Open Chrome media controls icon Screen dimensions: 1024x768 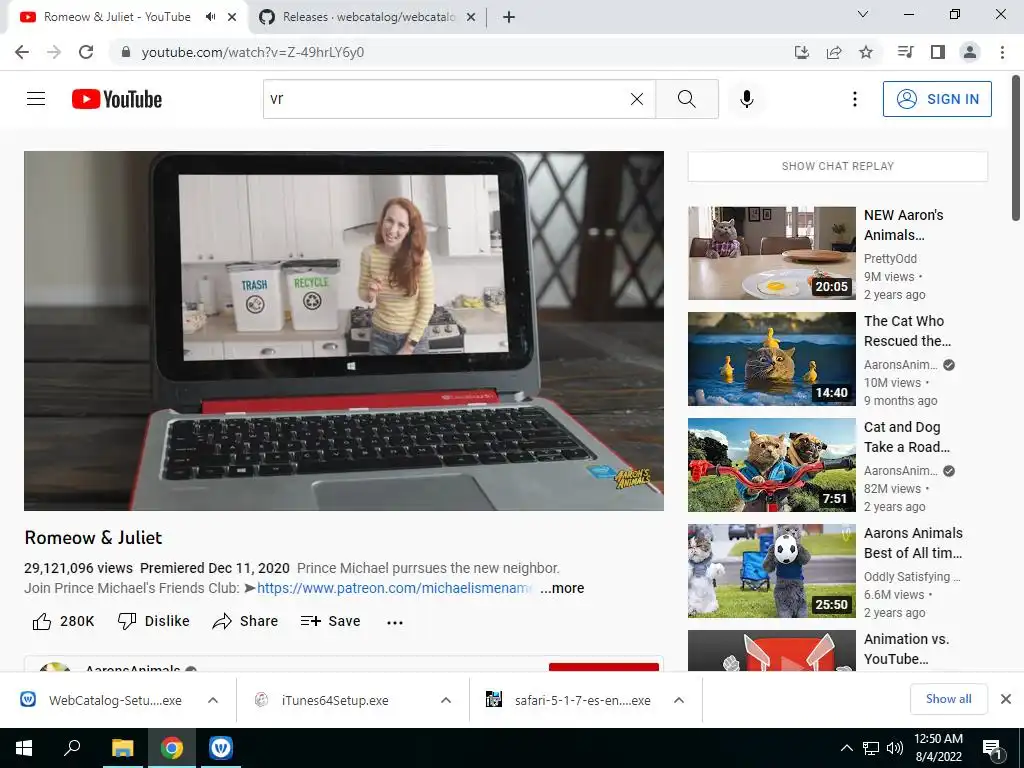point(905,52)
